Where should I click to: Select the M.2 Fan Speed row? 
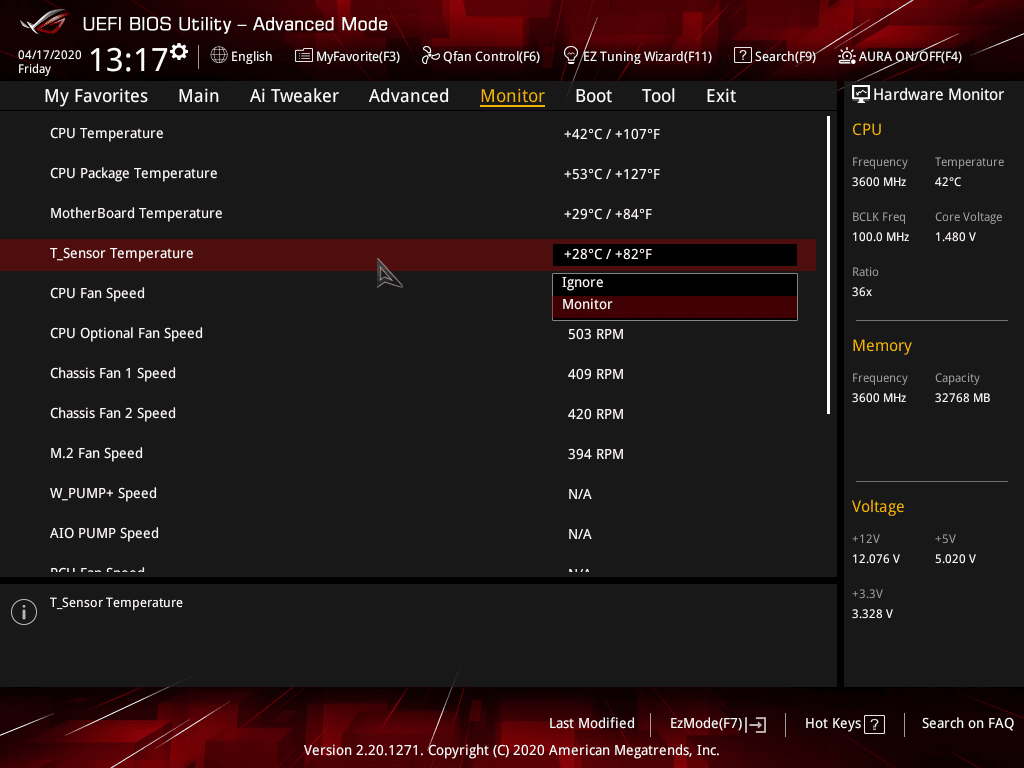coord(408,454)
